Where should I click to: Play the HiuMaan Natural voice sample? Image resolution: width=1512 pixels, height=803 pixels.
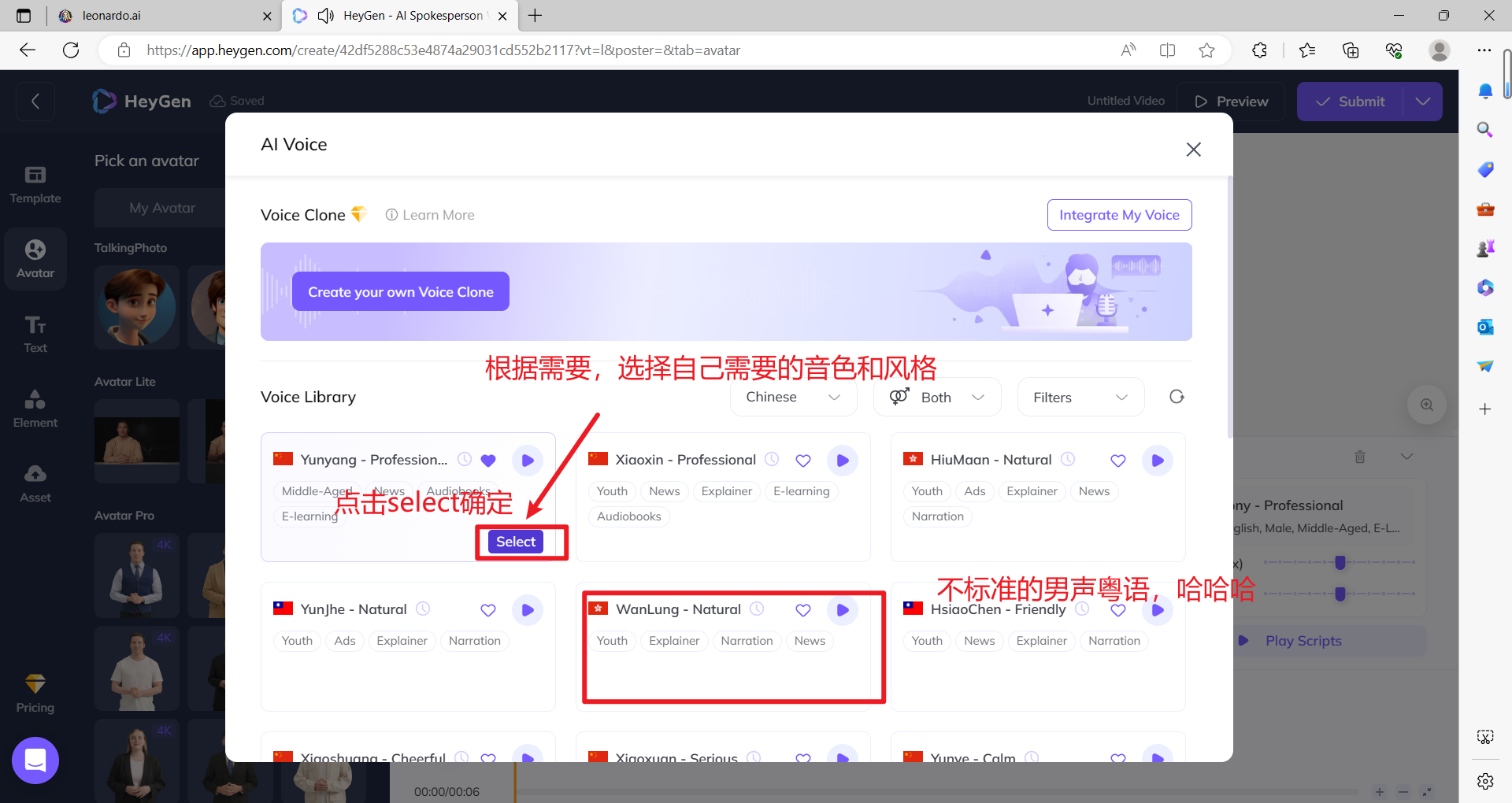click(x=1158, y=461)
